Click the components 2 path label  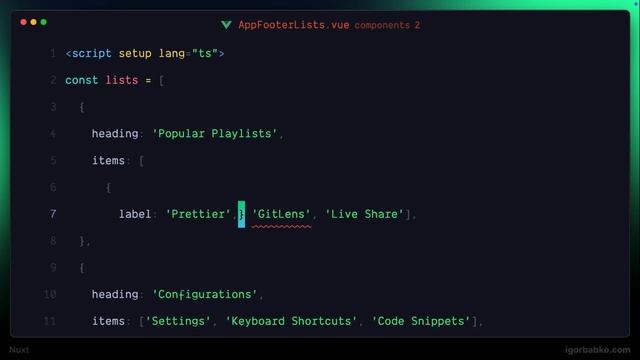[387, 25]
